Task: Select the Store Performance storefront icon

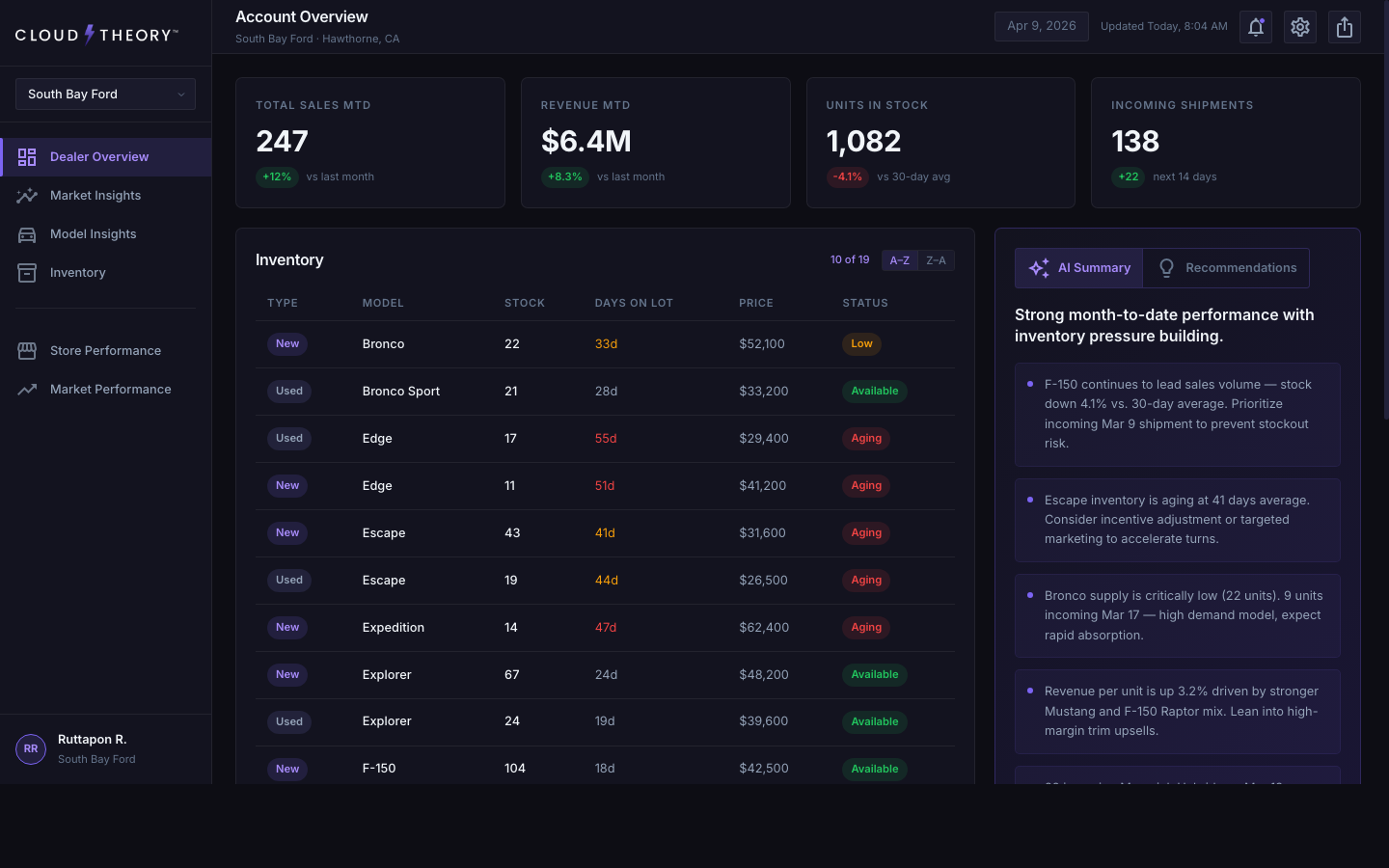Action: pyautogui.click(x=27, y=350)
